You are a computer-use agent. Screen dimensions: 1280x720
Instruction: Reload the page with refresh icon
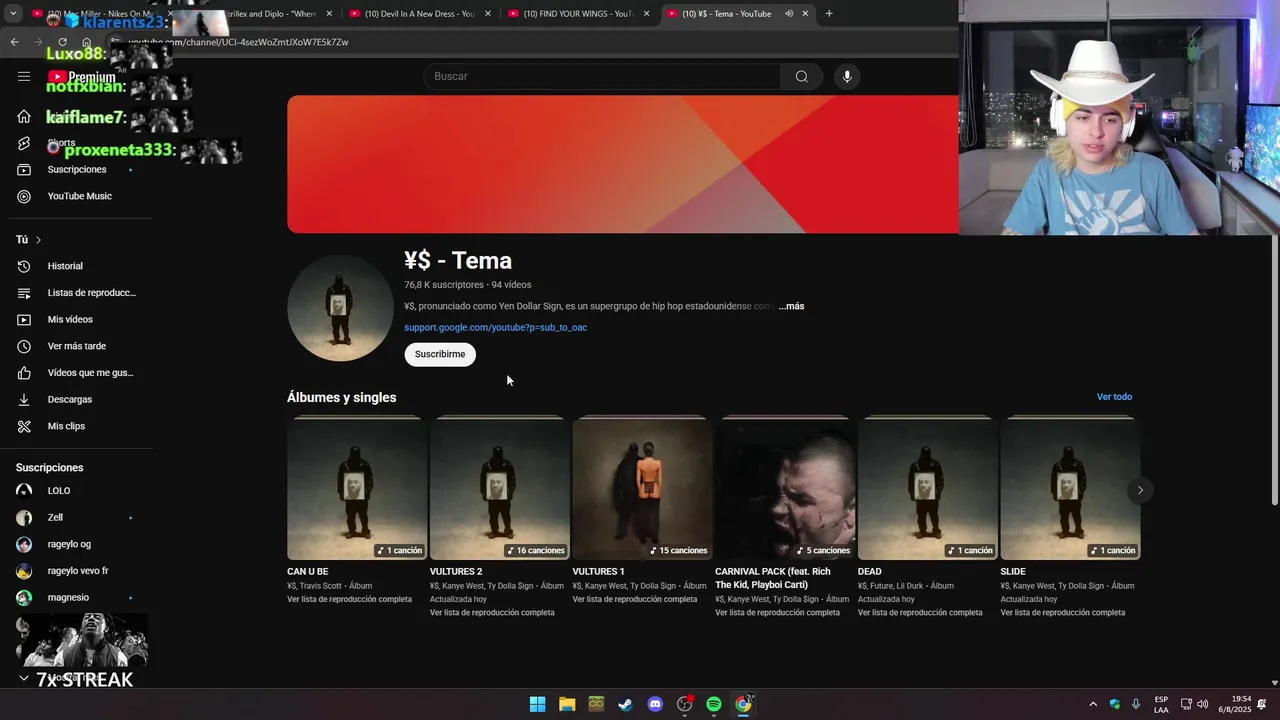pyautogui.click(x=62, y=42)
